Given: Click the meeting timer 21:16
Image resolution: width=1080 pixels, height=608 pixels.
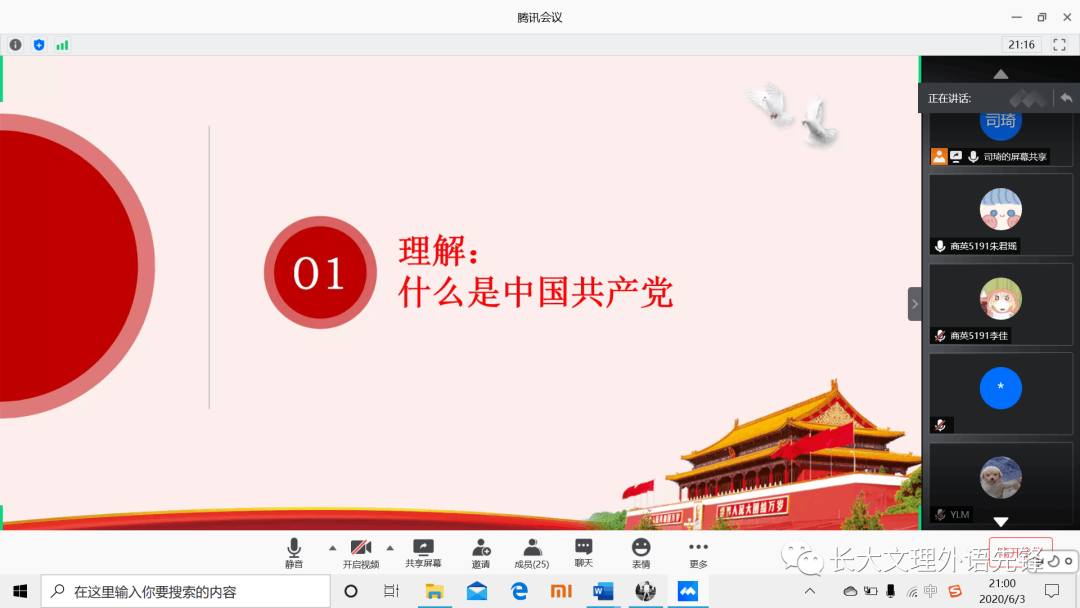Looking at the screenshot, I should [1021, 45].
